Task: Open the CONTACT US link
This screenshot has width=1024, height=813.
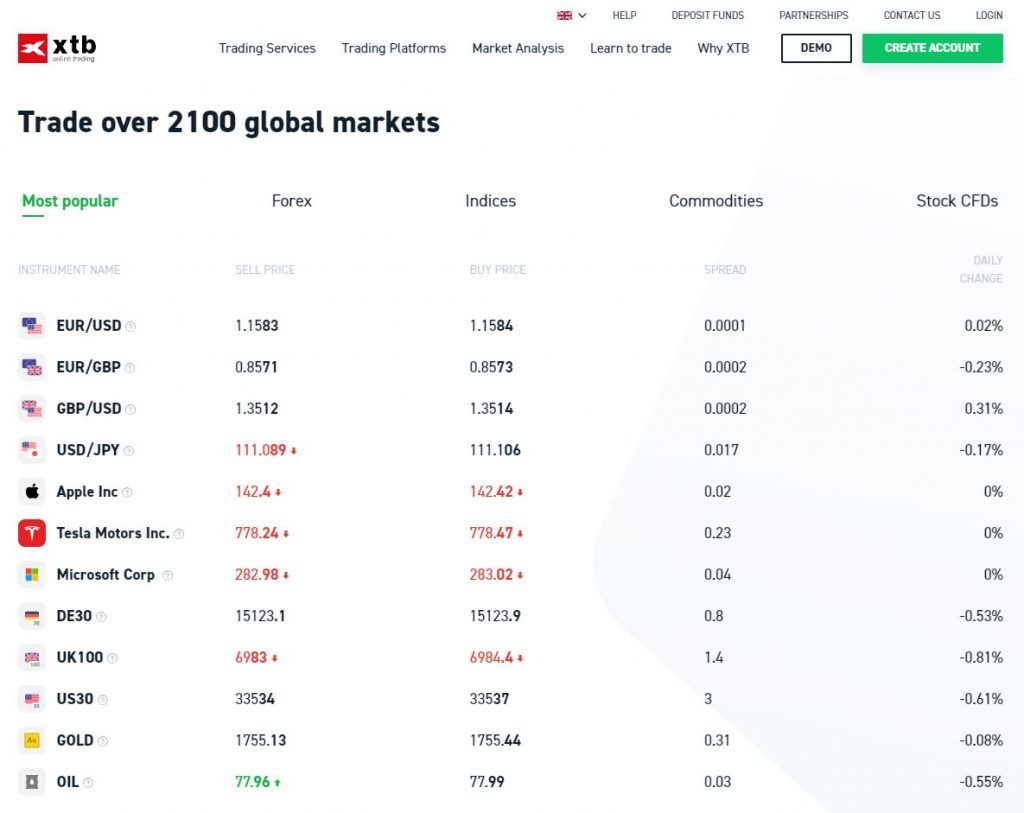Action: click(912, 15)
